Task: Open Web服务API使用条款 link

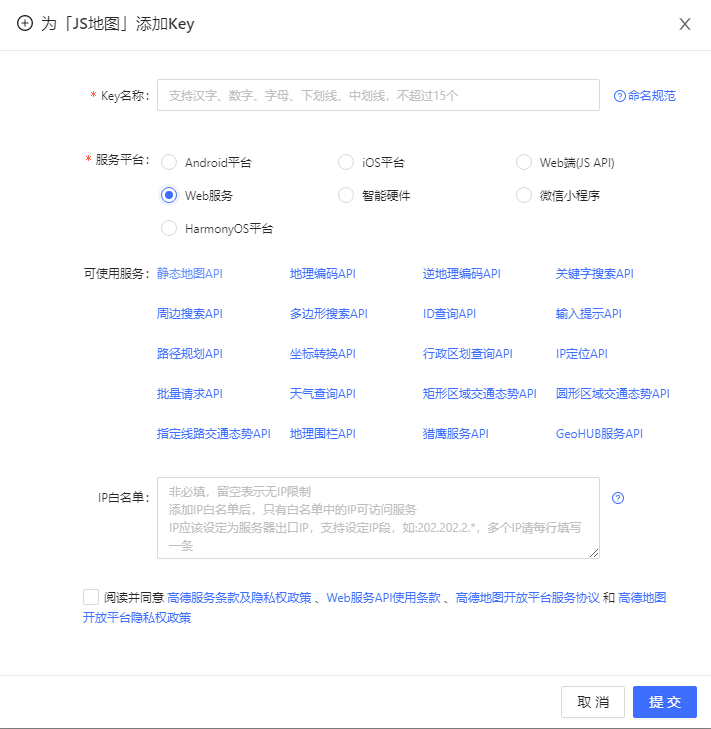Action: [384, 597]
